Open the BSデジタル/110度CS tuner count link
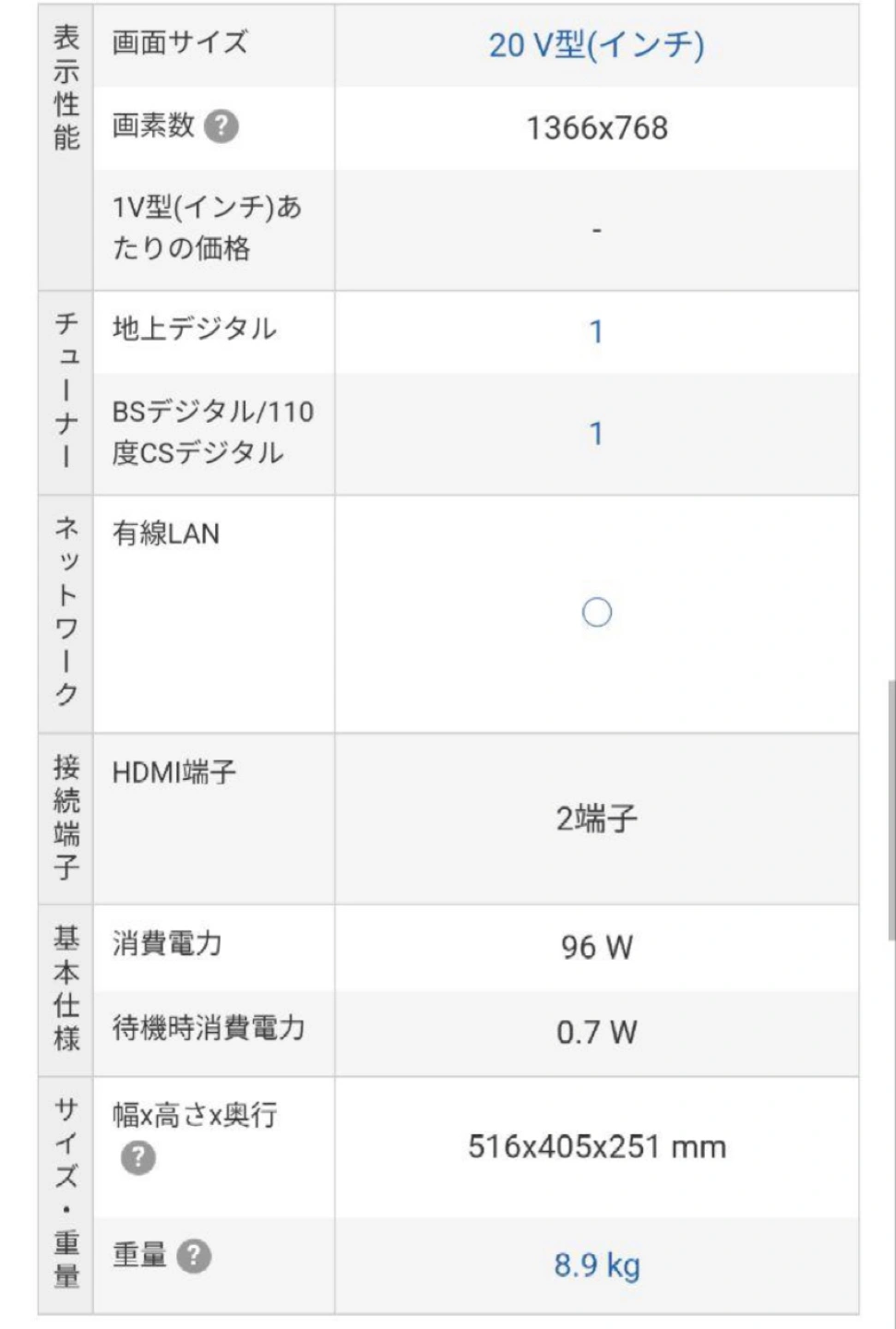 (x=596, y=433)
